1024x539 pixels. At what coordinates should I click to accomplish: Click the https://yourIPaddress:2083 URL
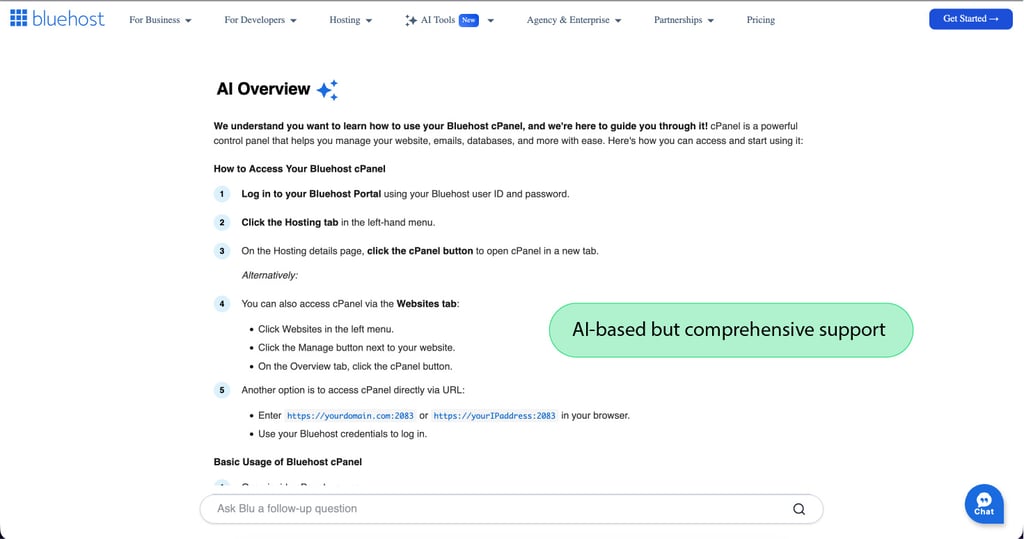click(494, 416)
